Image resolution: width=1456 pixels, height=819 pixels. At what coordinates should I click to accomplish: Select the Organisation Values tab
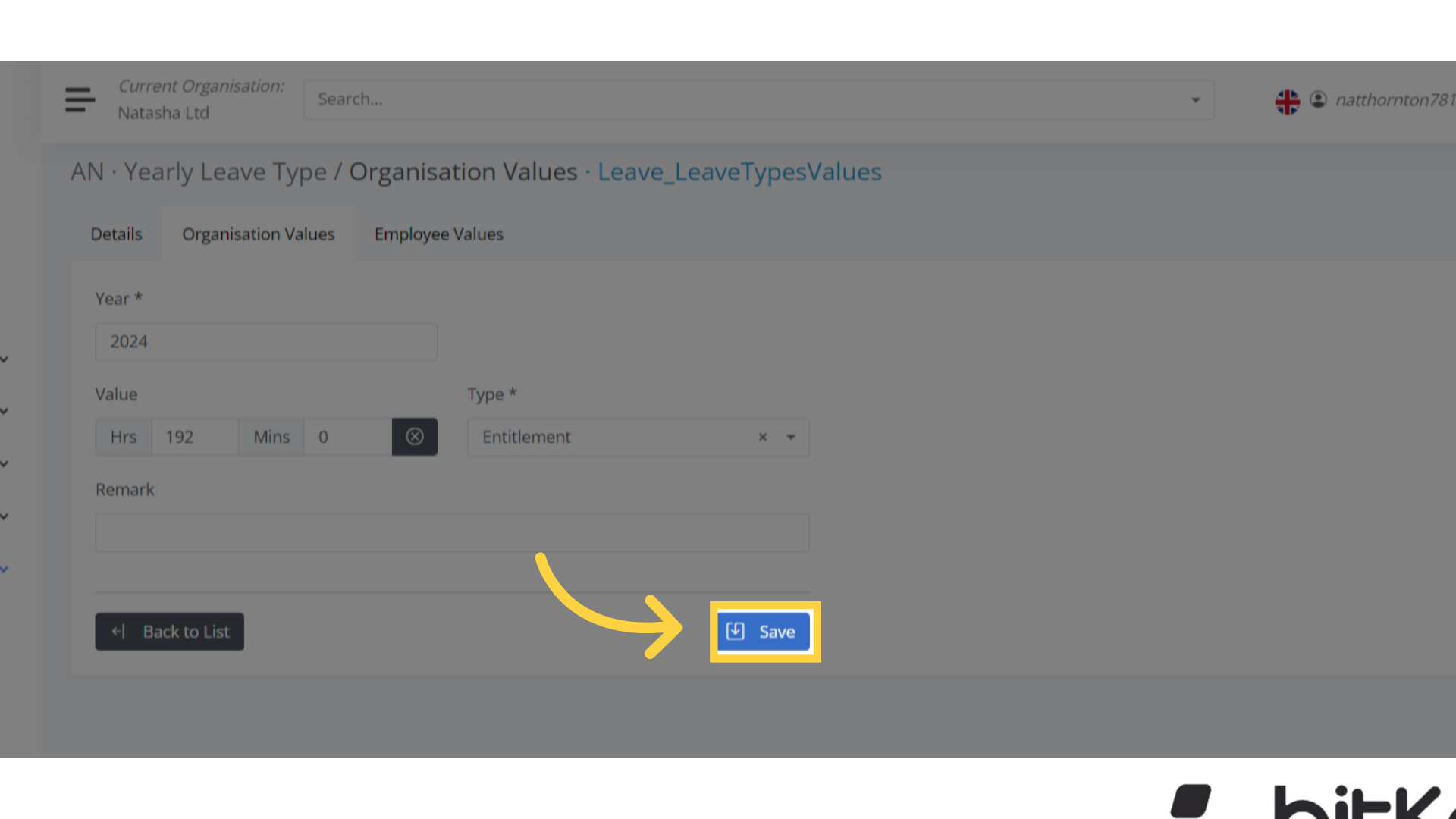258,234
